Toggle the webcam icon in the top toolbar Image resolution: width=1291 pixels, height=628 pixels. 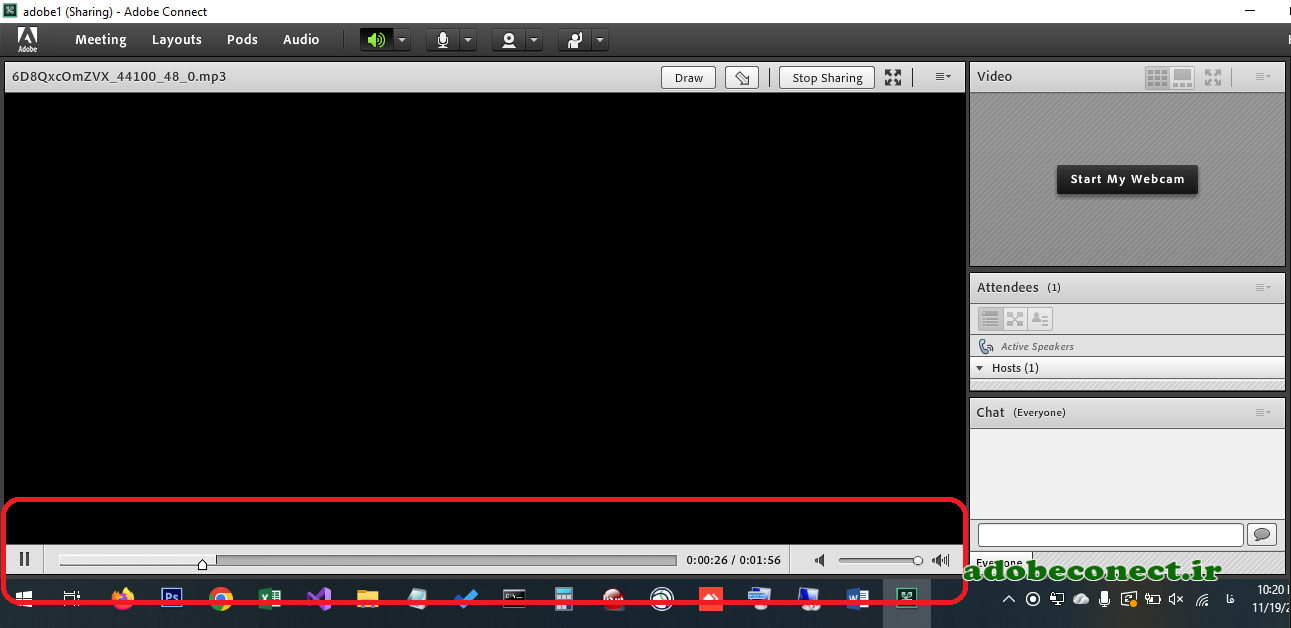tap(509, 40)
